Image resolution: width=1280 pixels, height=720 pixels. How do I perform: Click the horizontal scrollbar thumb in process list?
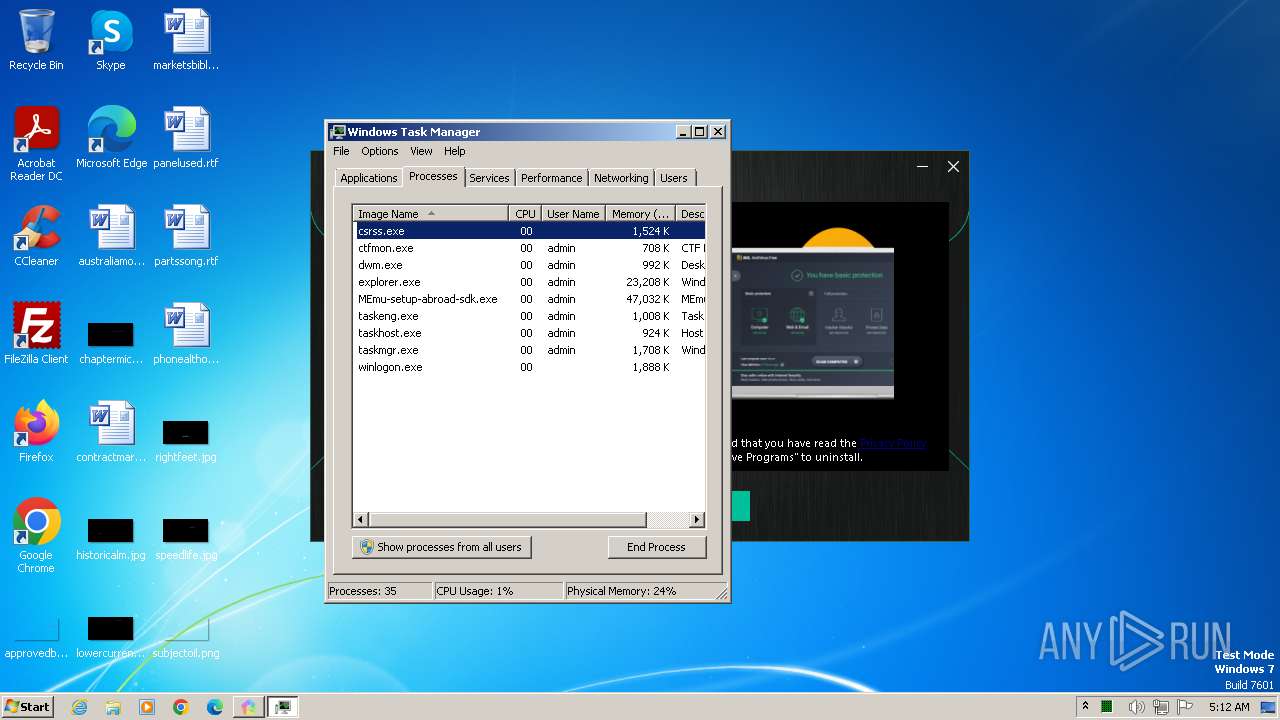pos(508,520)
